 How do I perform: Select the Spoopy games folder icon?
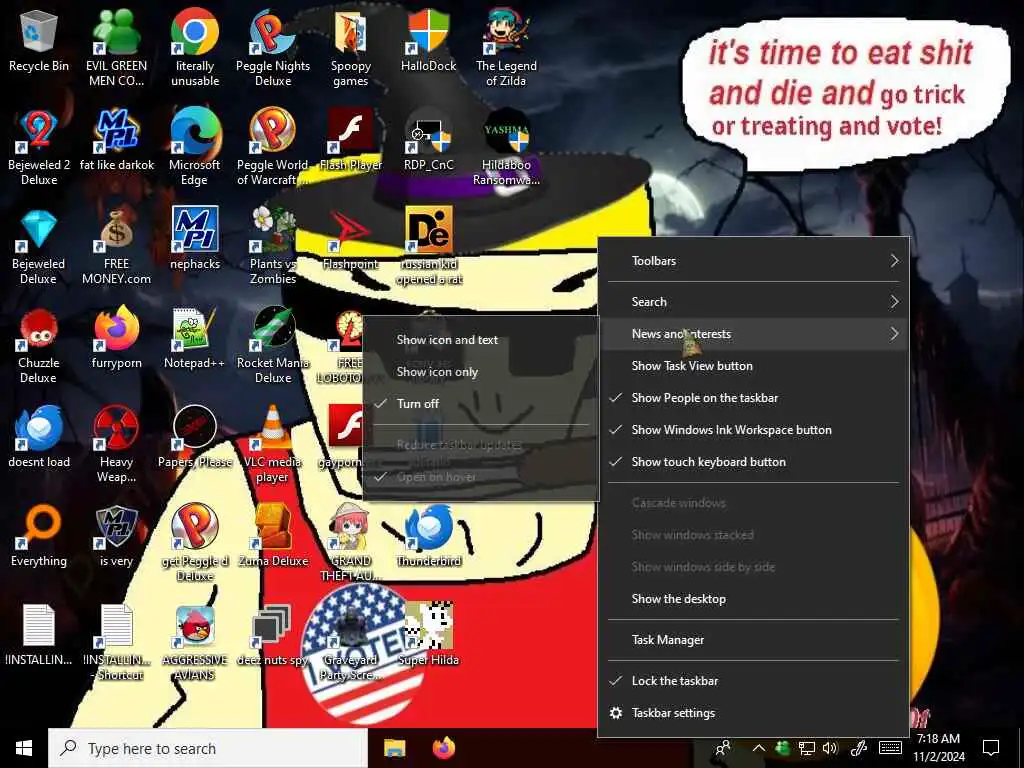[351, 48]
